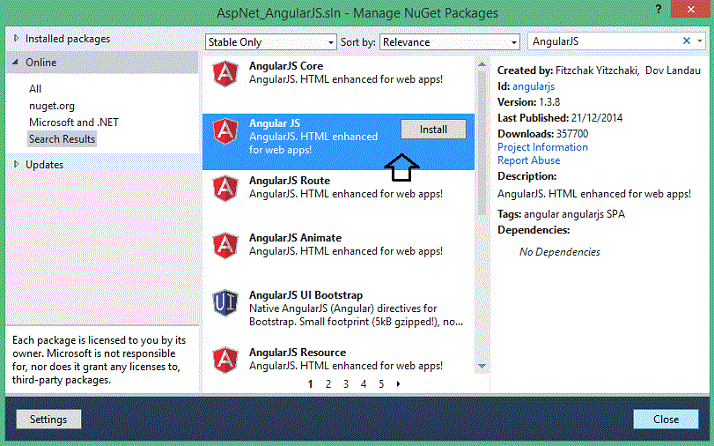Go to results page 4
714x446 pixels.
[363, 384]
